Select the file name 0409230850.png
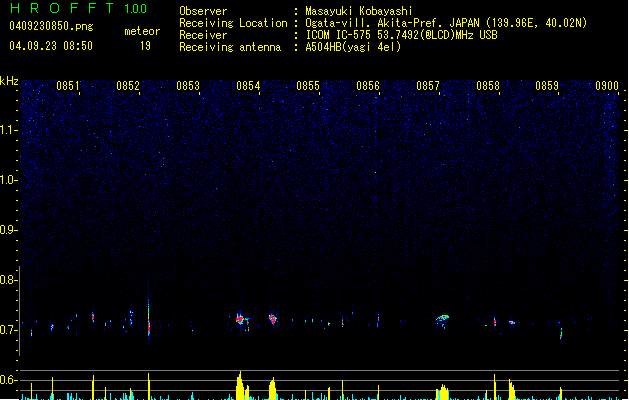The image size is (629, 400). 51,26
